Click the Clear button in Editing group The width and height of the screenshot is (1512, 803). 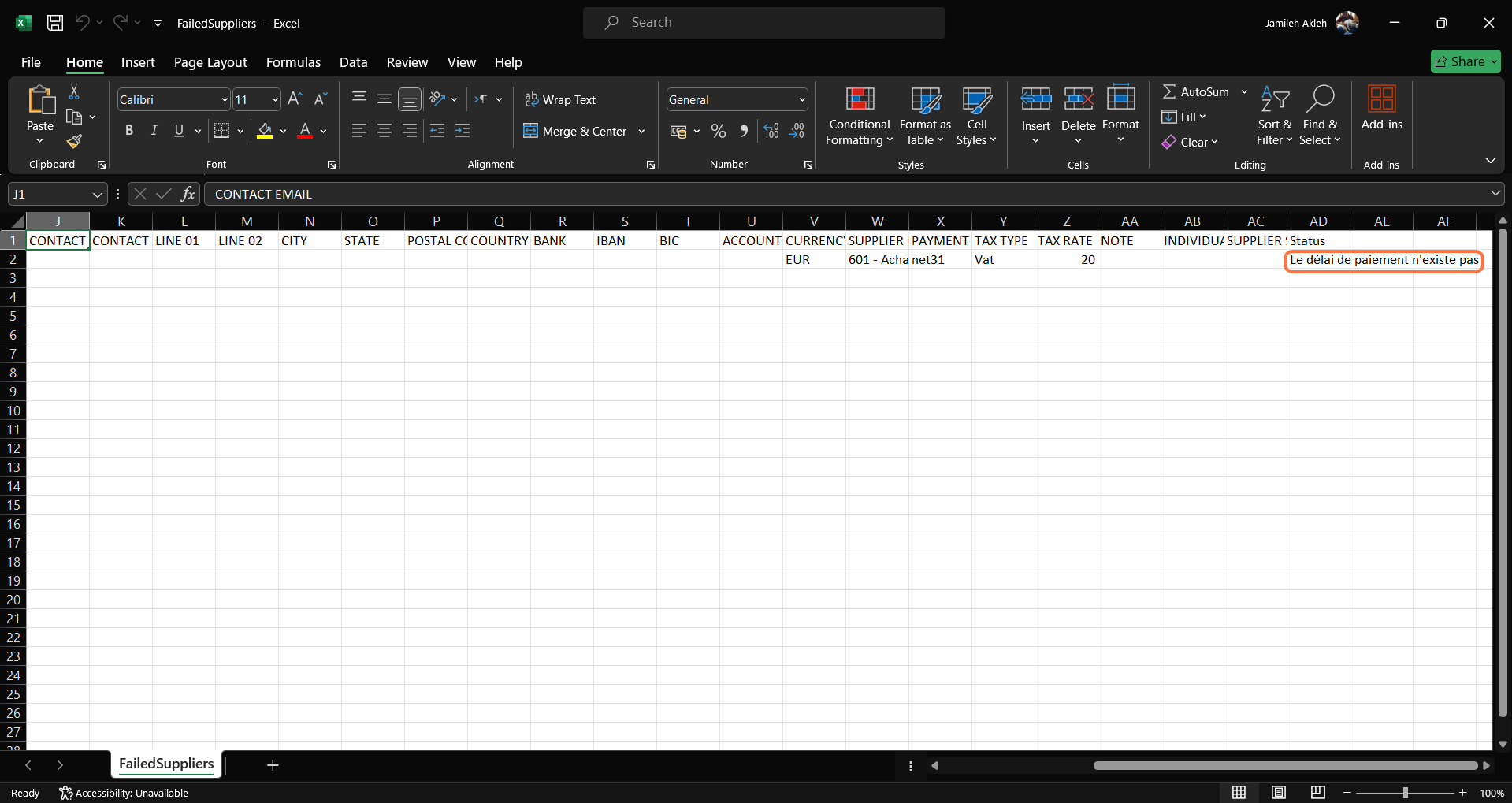[1190, 142]
